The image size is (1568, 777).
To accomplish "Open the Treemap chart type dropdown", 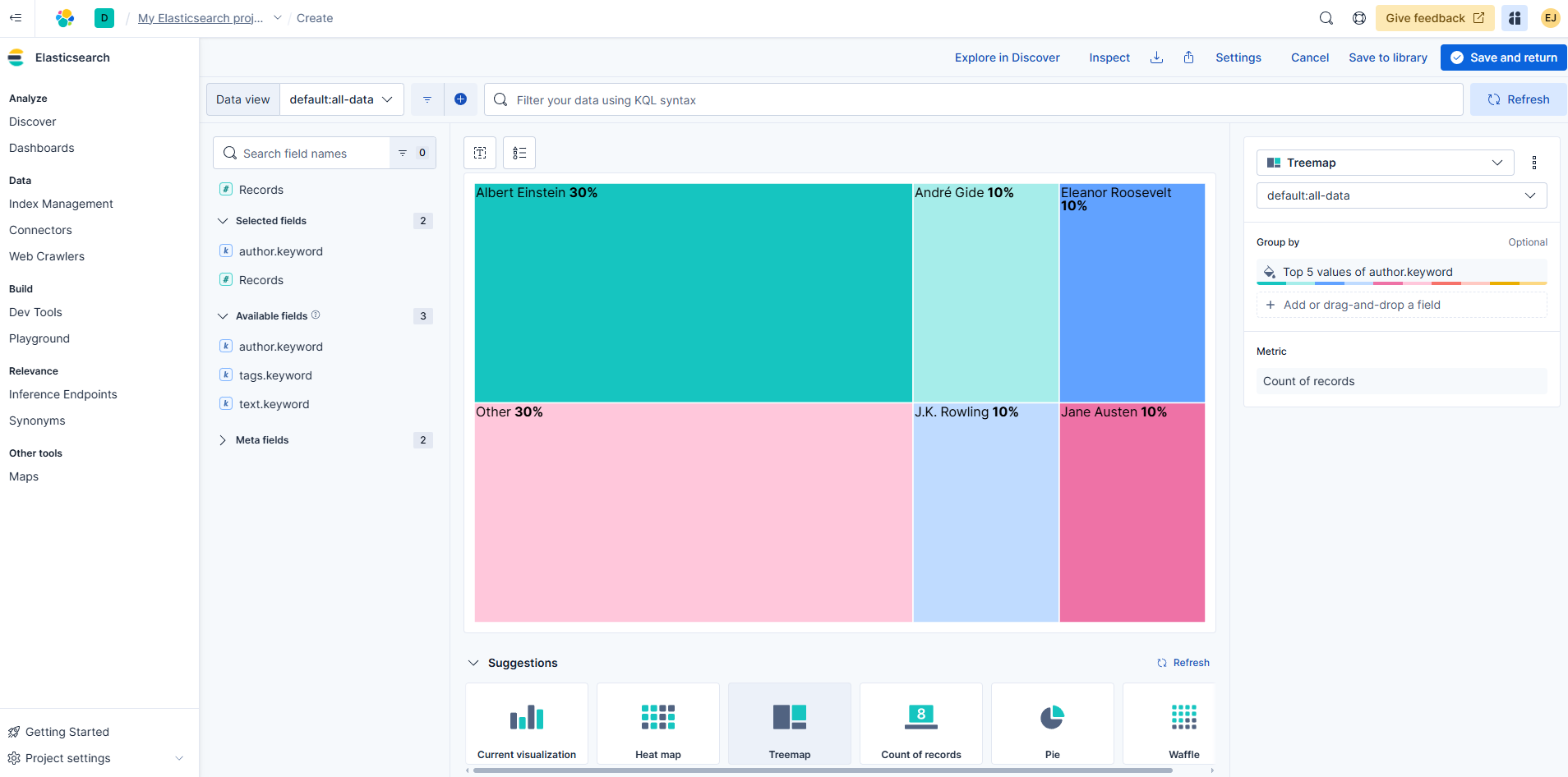I will 1386,163.
